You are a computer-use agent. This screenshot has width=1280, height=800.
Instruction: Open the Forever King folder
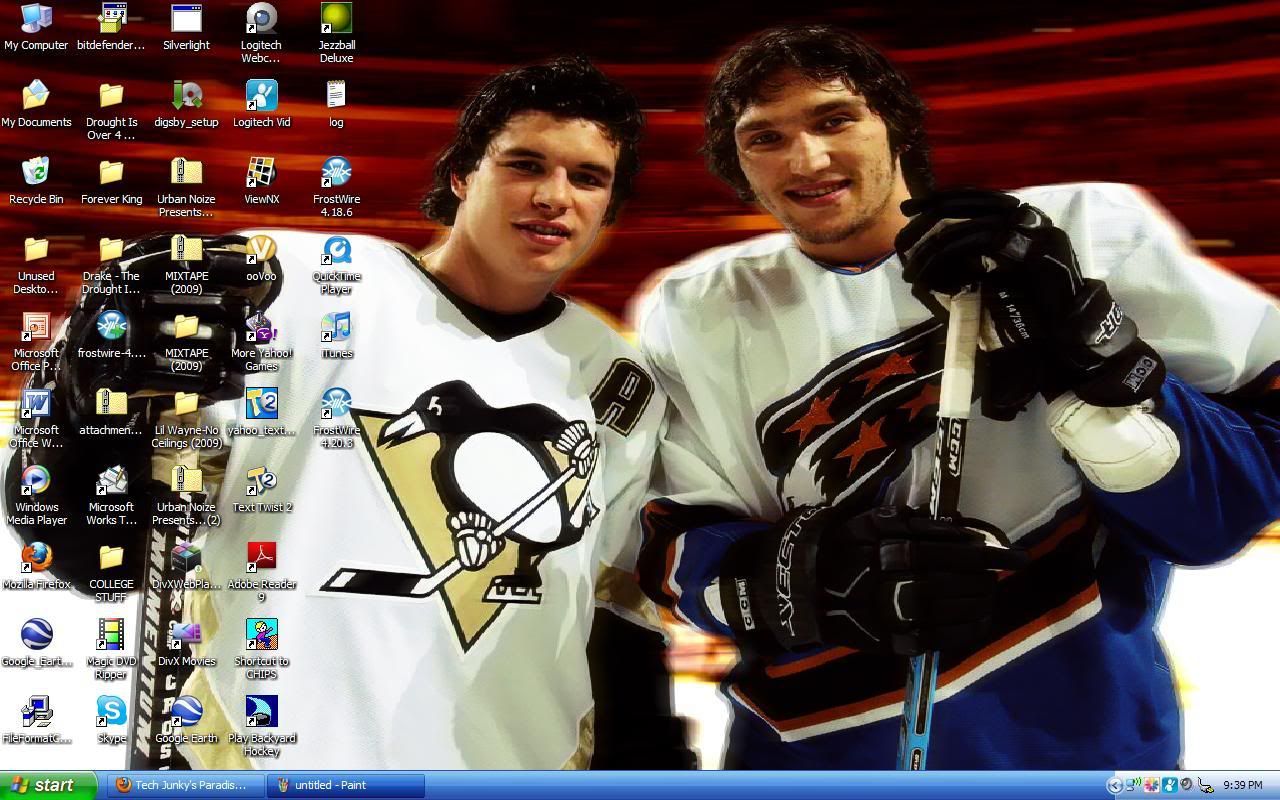coord(111,182)
